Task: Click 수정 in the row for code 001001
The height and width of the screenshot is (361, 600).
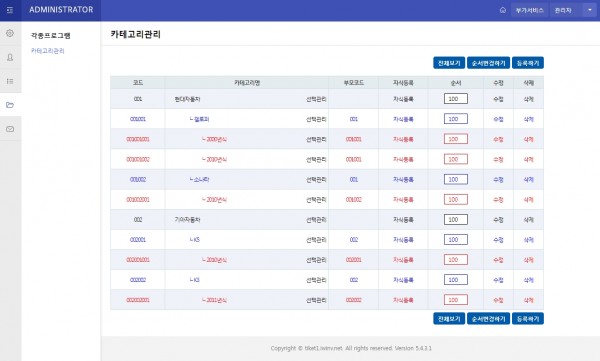Action: (x=498, y=119)
